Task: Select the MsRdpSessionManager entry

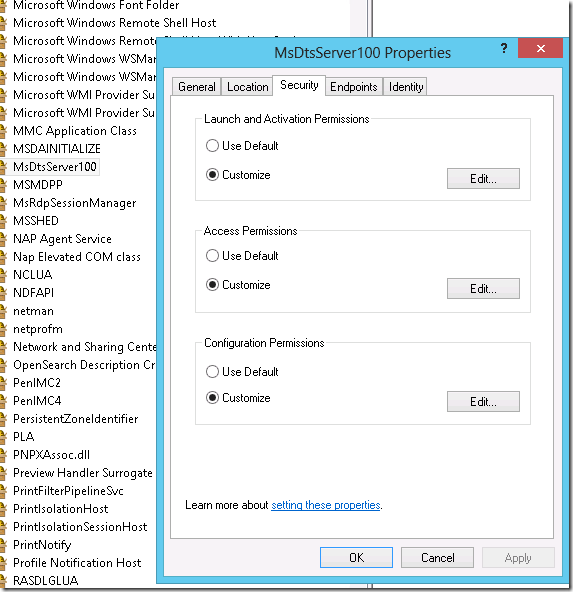Action: pyautogui.click(x=75, y=203)
